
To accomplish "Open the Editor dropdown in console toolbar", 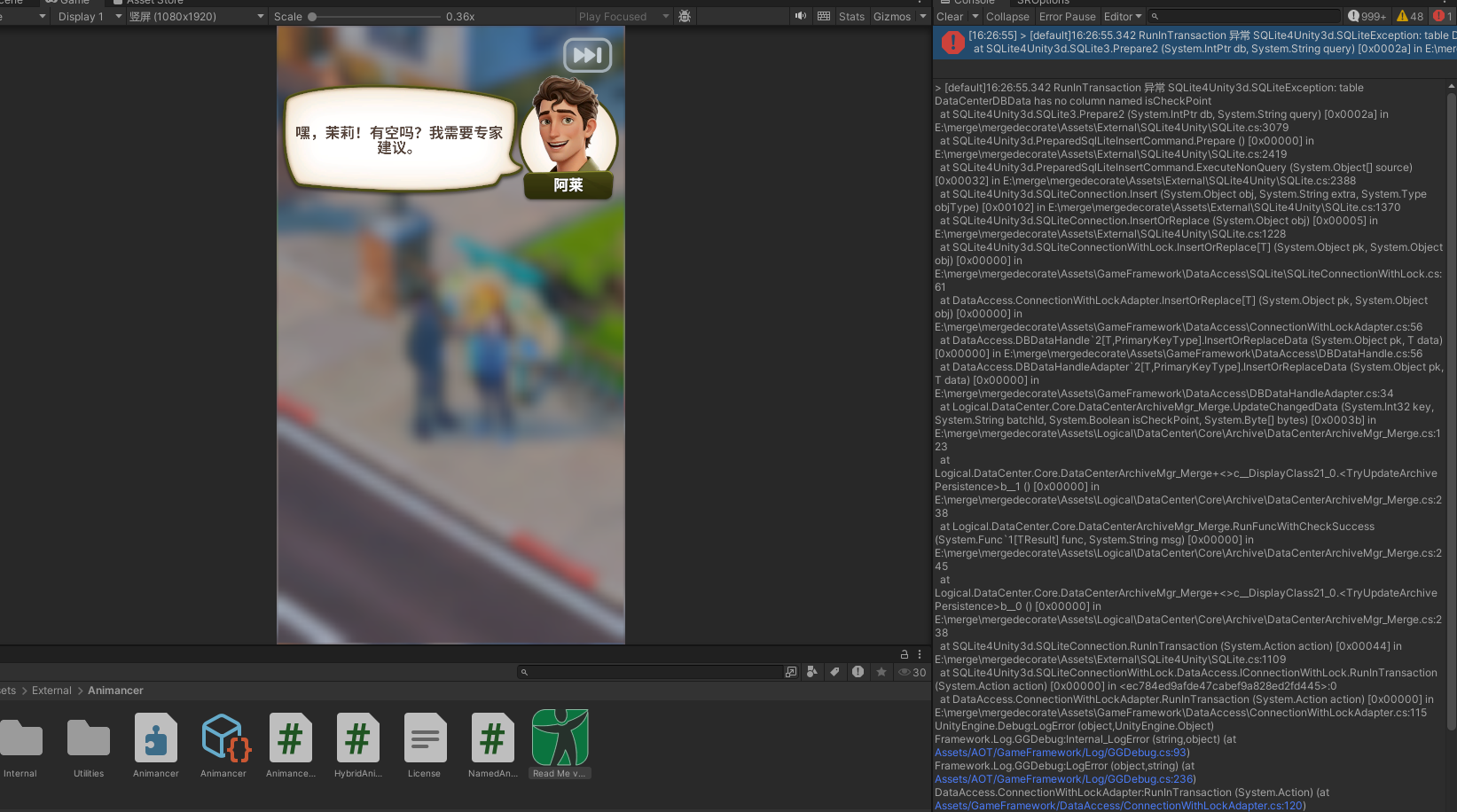I will click(1123, 16).
